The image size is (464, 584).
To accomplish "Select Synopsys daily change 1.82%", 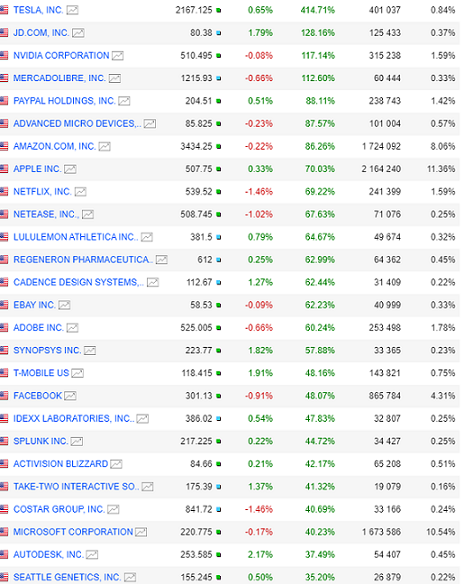I will [260, 350].
